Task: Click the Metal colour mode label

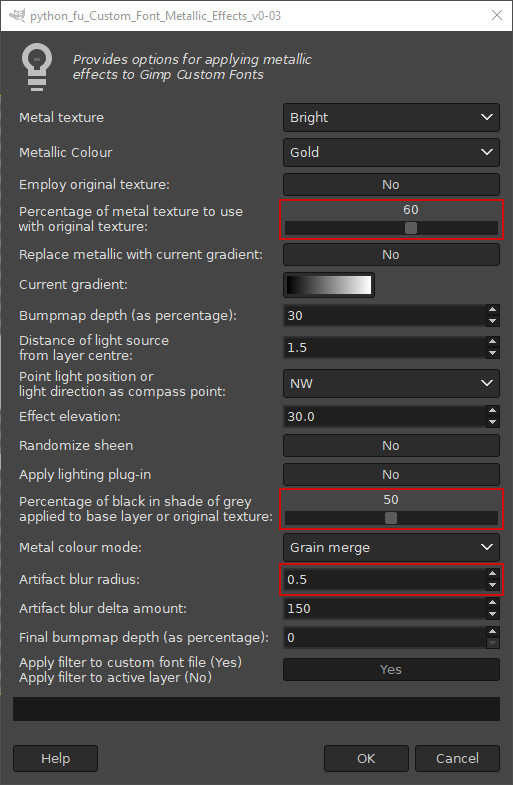Action: [x=81, y=547]
